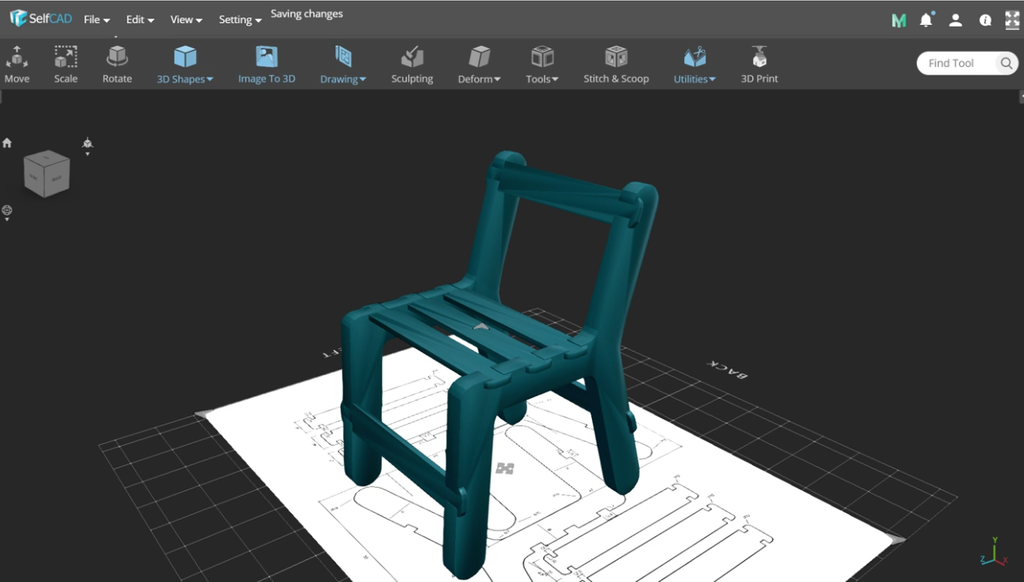Click the Stitch & Scoop tool

615,62
